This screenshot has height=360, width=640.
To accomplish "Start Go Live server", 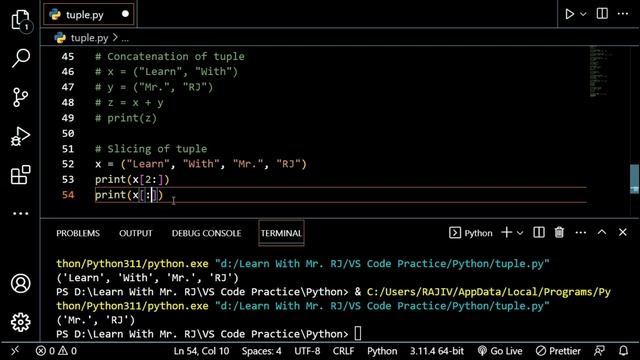I will (x=500, y=351).
